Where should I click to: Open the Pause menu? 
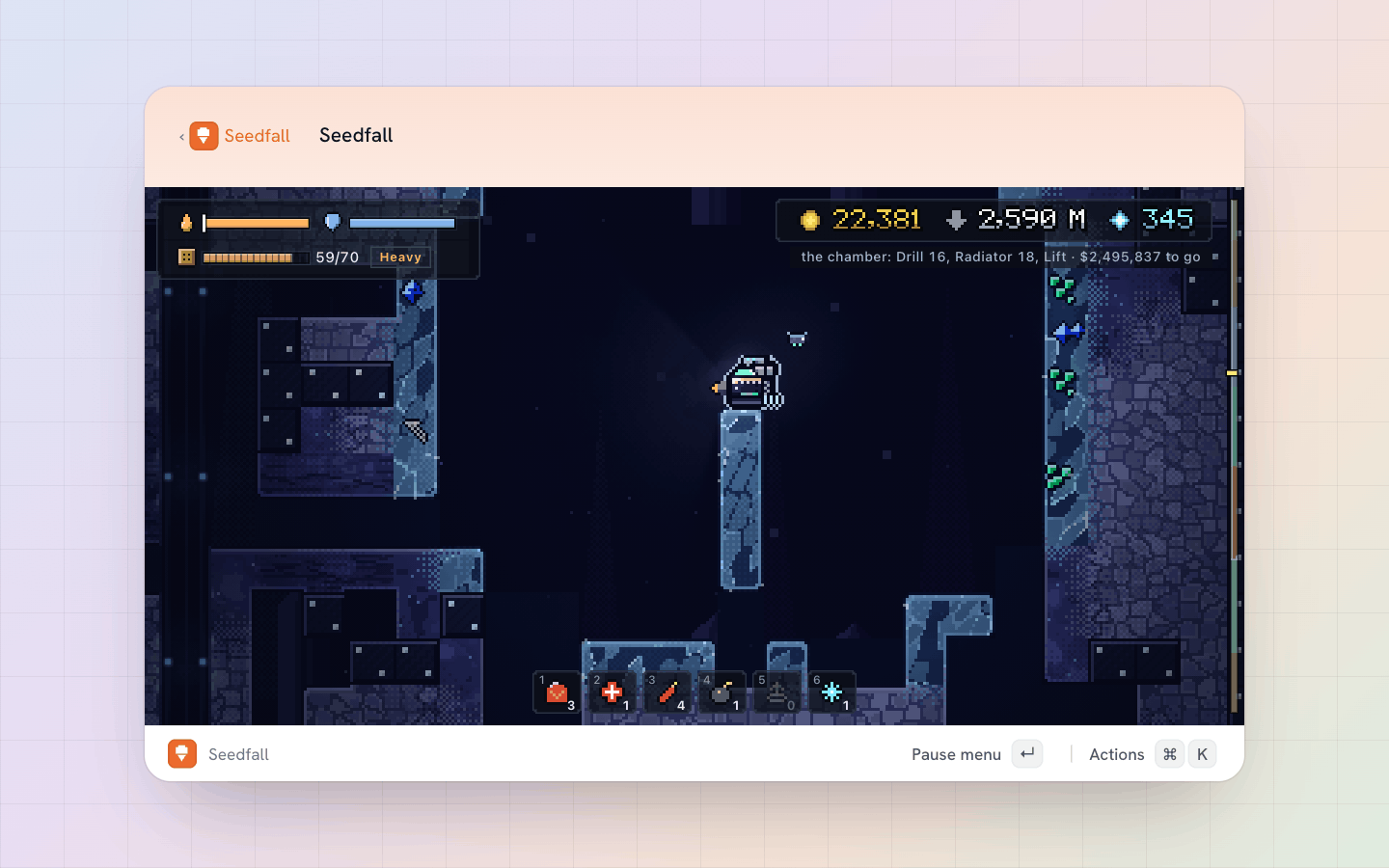pos(956,754)
